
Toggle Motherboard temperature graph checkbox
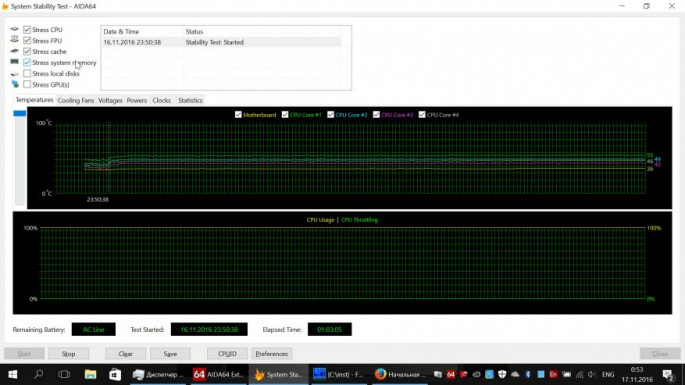pyautogui.click(x=238, y=114)
